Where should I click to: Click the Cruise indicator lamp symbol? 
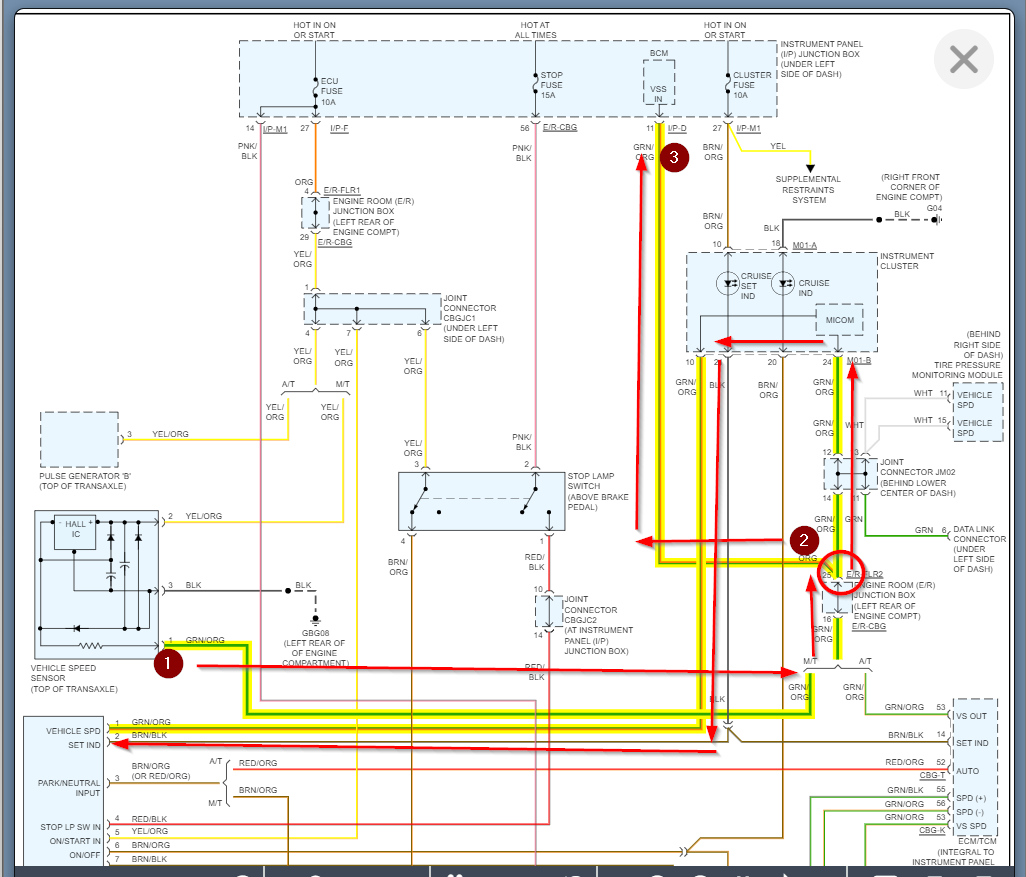[783, 284]
